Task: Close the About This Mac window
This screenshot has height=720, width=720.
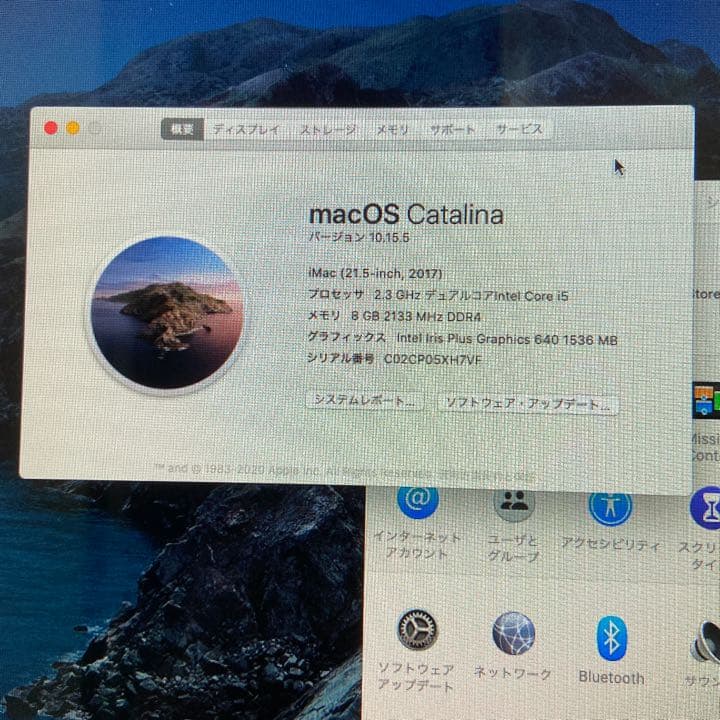Action: pos(51,128)
